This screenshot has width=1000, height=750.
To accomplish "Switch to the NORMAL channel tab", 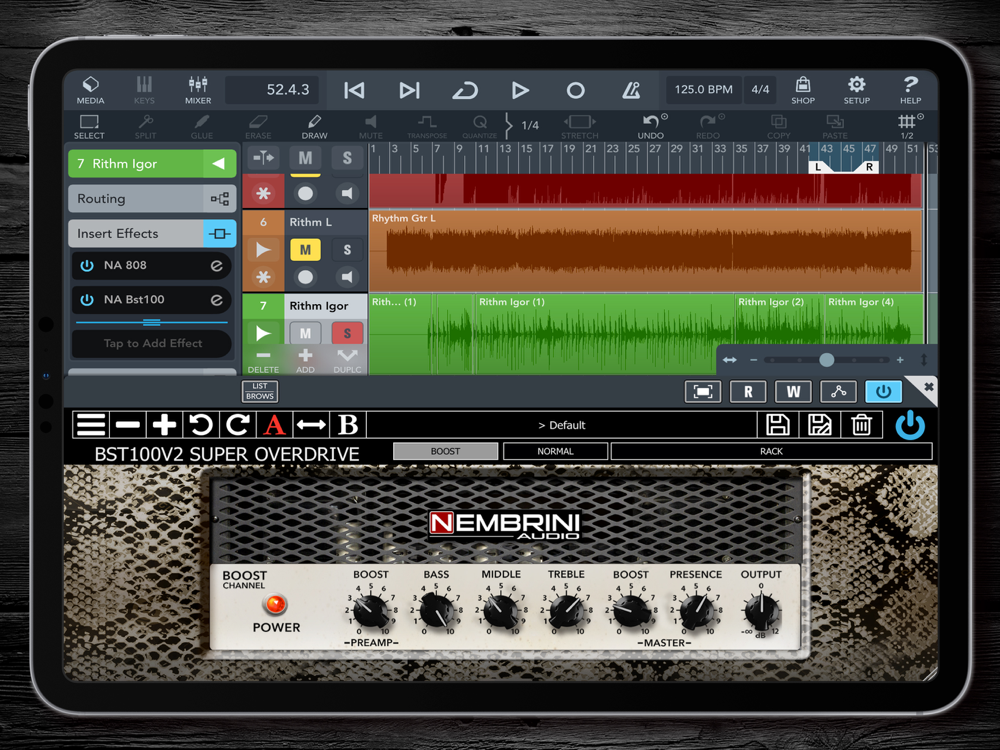I will tap(555, 451).
